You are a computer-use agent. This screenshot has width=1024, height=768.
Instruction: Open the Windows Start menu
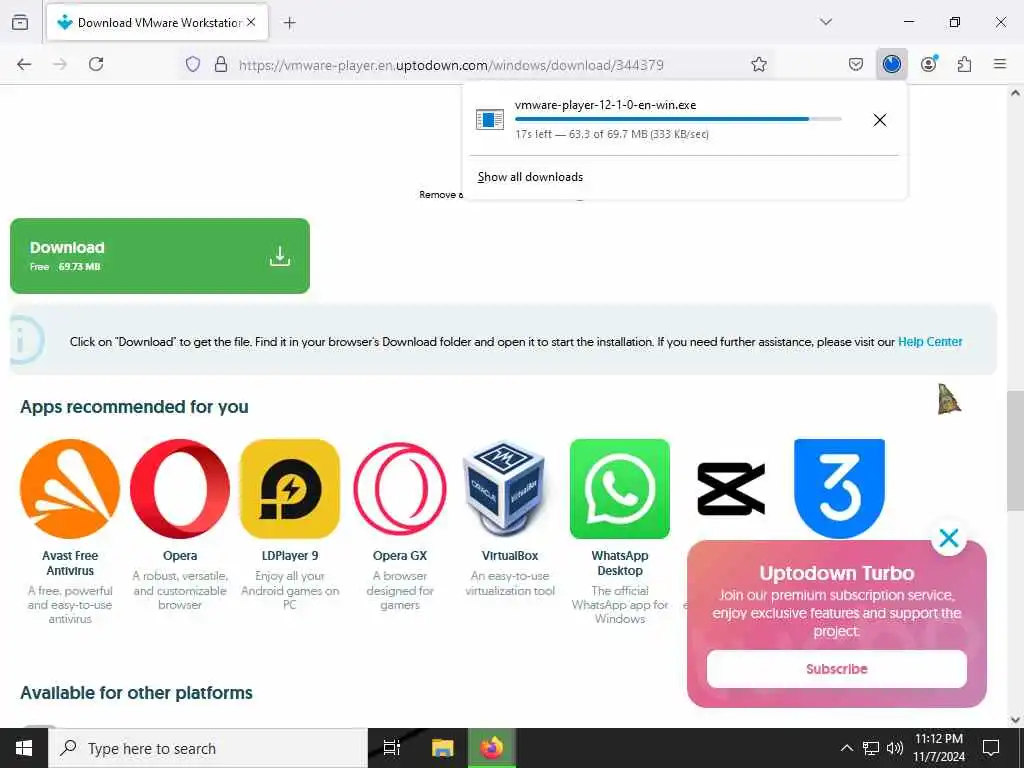(x=24, y=748)
